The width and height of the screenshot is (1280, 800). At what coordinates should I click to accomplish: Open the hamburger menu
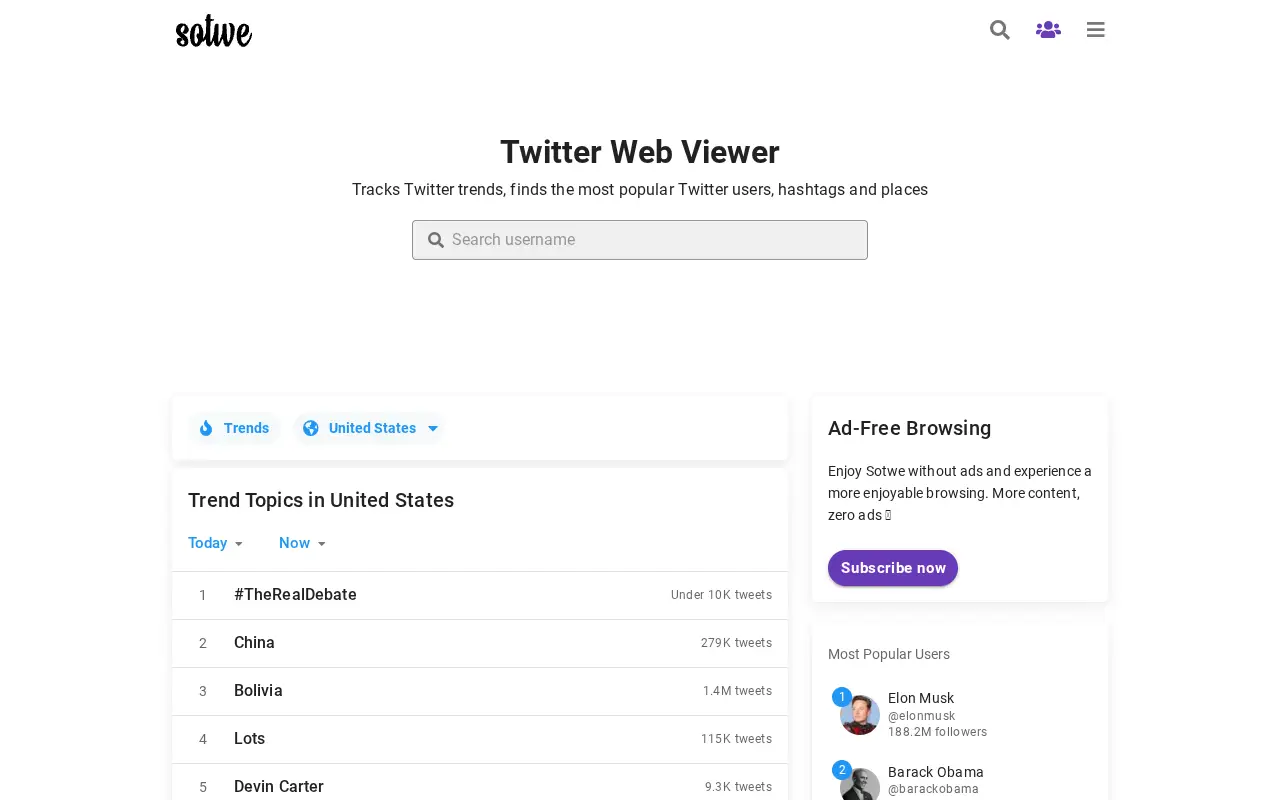[1096, 30]
